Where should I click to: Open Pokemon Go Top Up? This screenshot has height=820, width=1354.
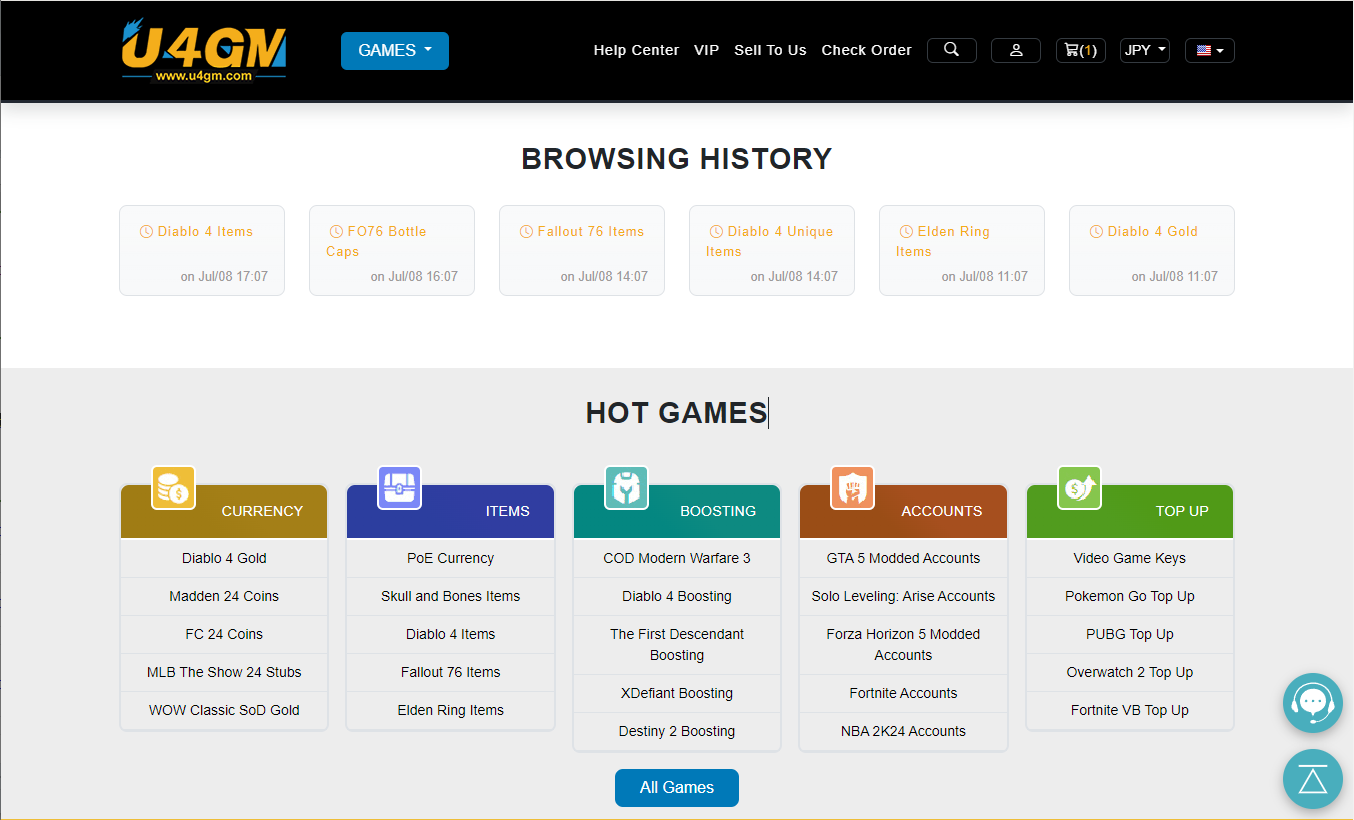[1130, 596]
